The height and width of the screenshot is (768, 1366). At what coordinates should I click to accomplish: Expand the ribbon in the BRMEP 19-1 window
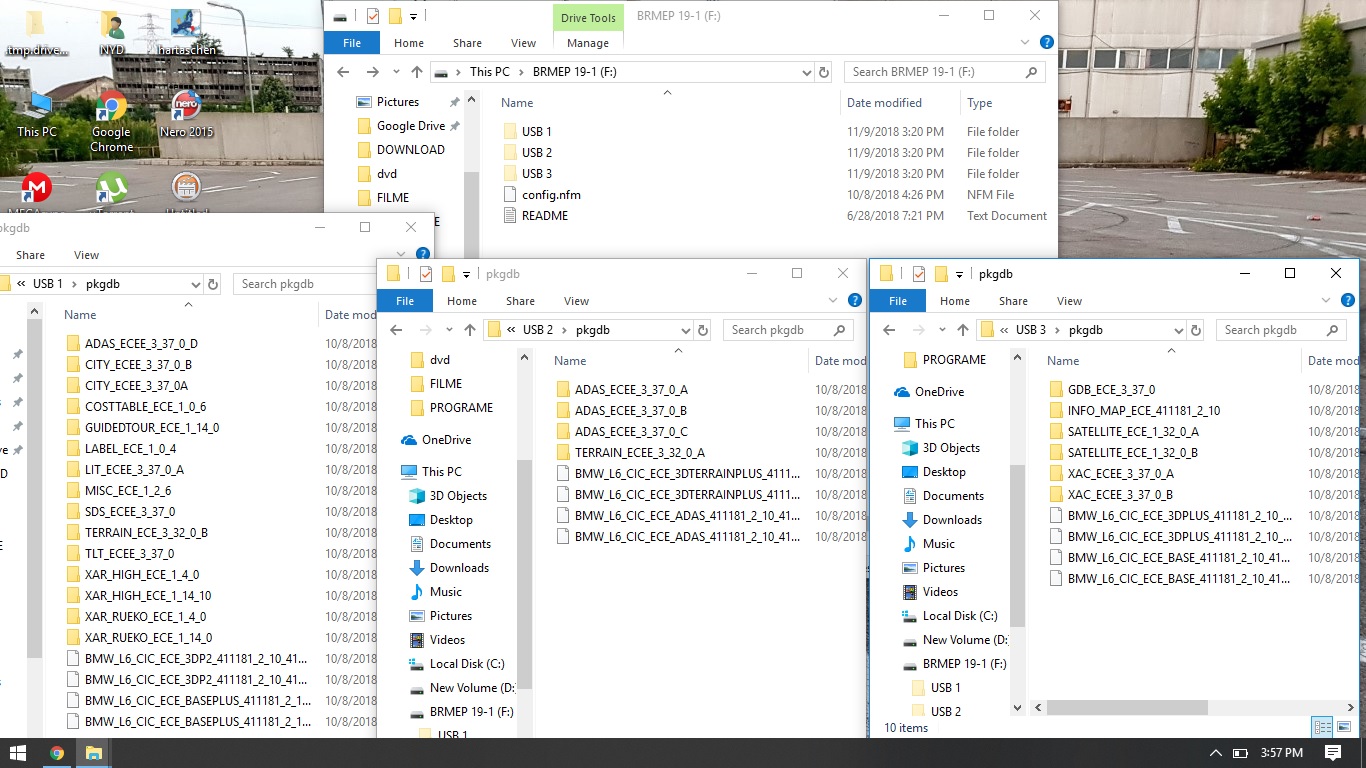point(1026,43)
